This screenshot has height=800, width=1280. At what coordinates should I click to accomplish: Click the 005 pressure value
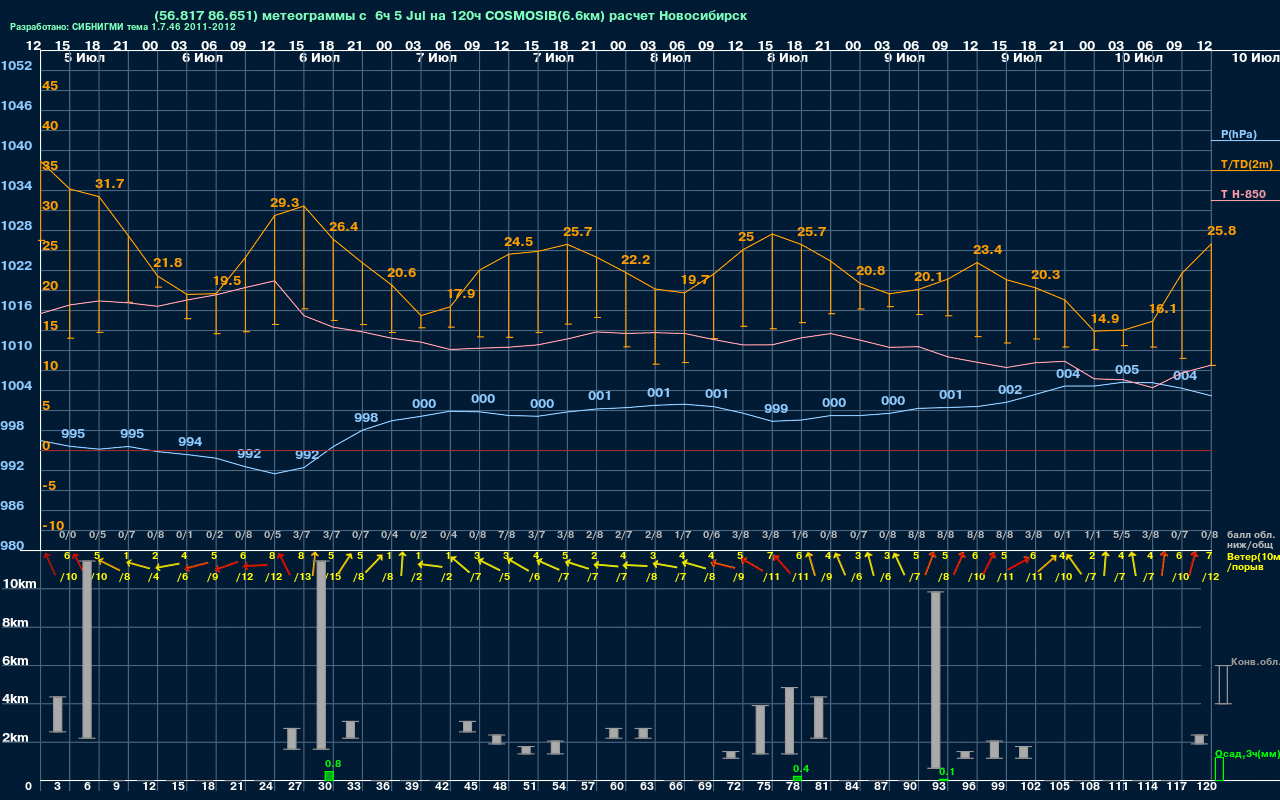pos(1127,370)
